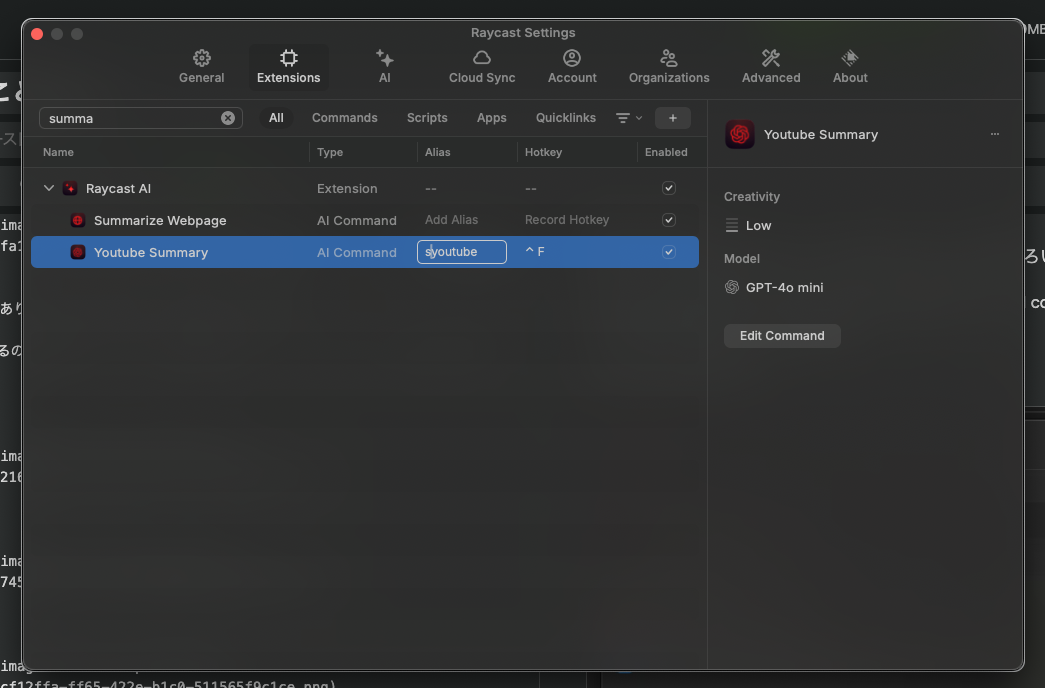1045x688 pixels.
Task: Open the General settings tab
Action: (201, 67)
